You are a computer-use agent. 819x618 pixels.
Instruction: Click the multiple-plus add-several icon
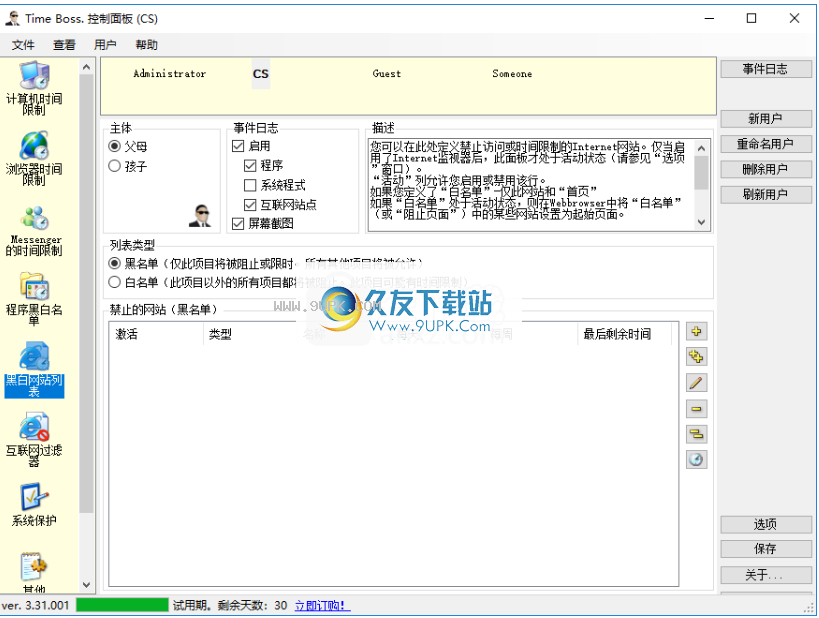(x=696, y=357)
